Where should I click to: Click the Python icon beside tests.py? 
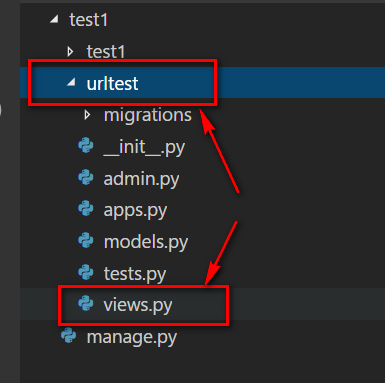pyautogui.click(x=86, y=272)
